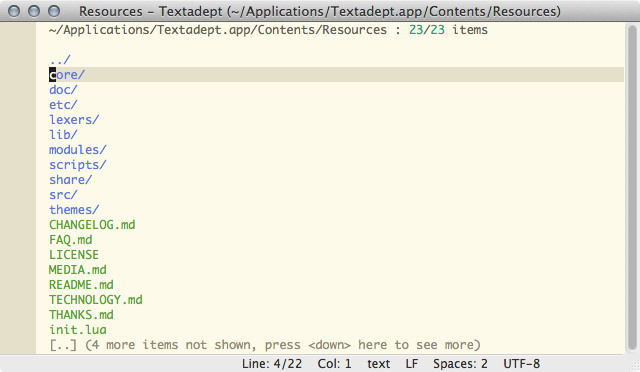Image resolution: width=640 pixels, height=372 pixels.
Task: Open the CHANGELOG.md file
Action: pos(92,225)
